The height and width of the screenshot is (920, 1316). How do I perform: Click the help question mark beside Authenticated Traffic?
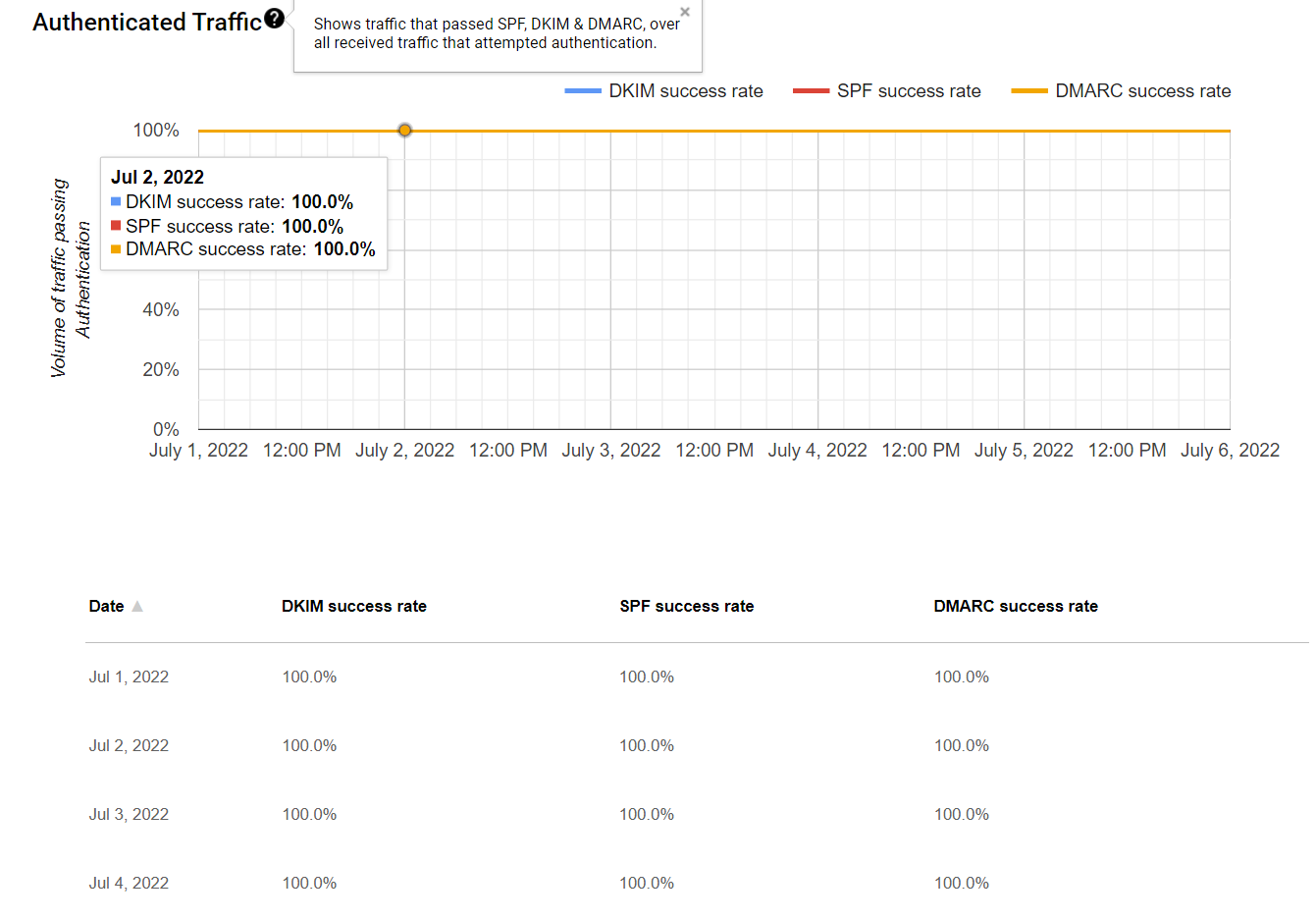[275, 19]
